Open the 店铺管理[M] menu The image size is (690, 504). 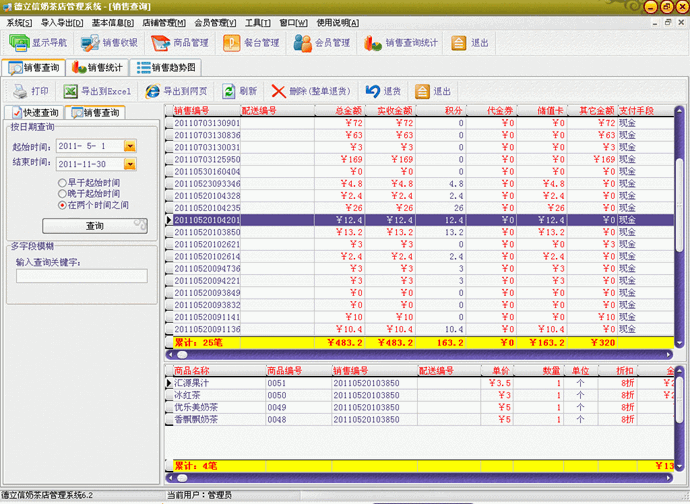[x=164, y=23]
